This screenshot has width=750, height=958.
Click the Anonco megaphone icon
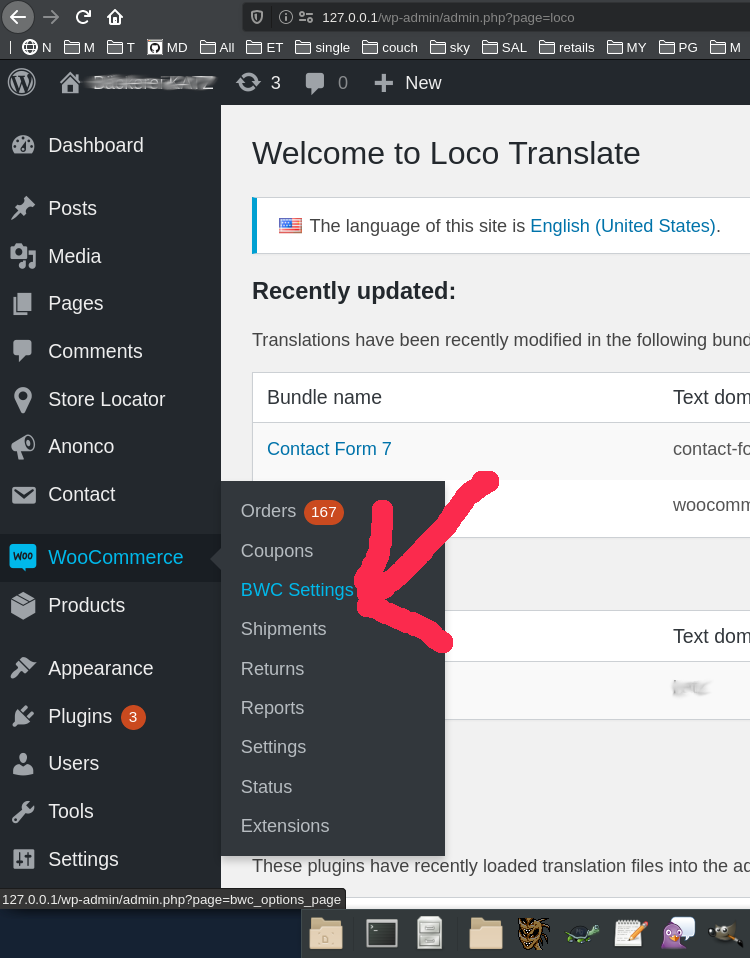(23, 447)
